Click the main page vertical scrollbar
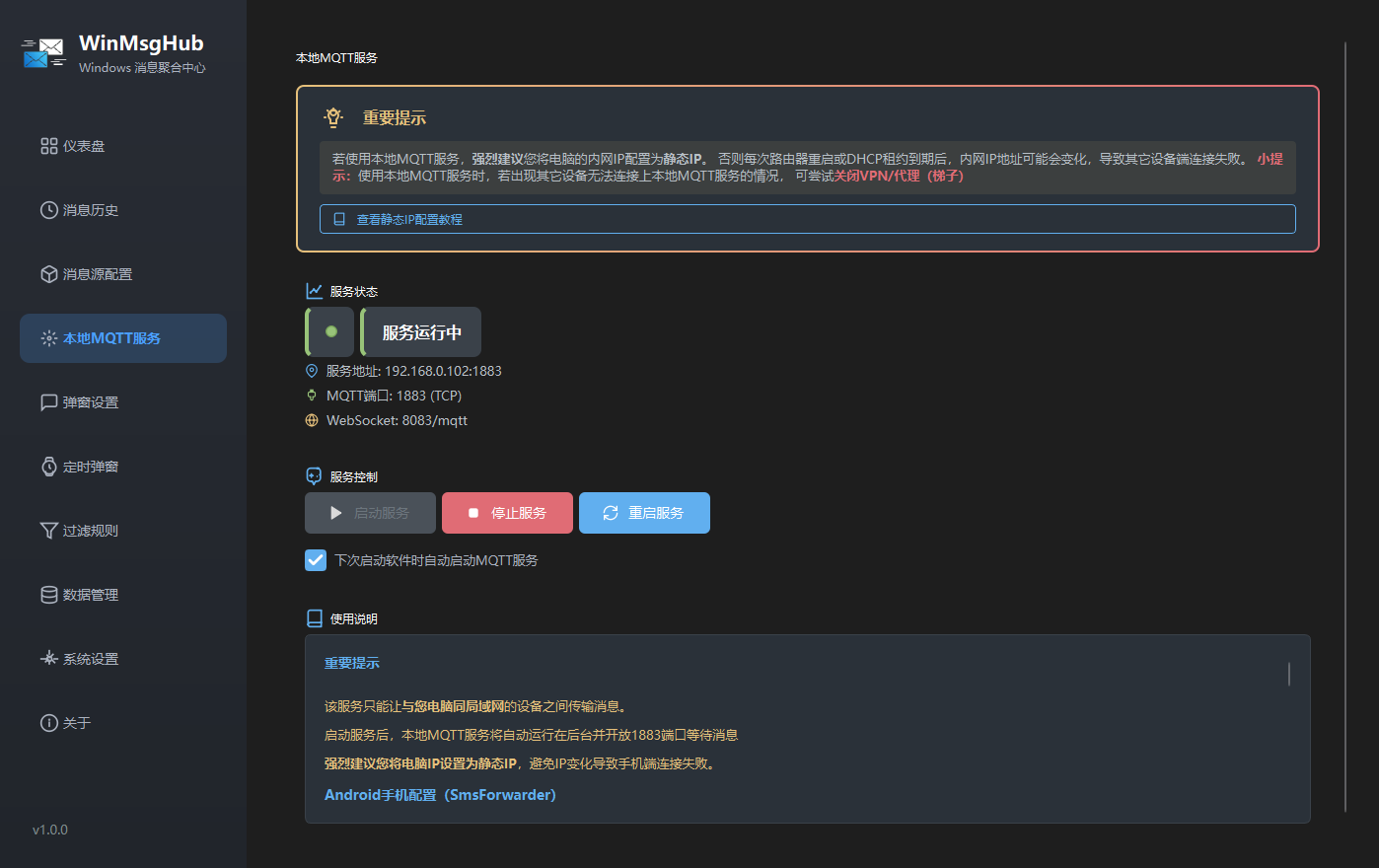The height and width of the screenshot is (868, 1379). pos(1344,426)
